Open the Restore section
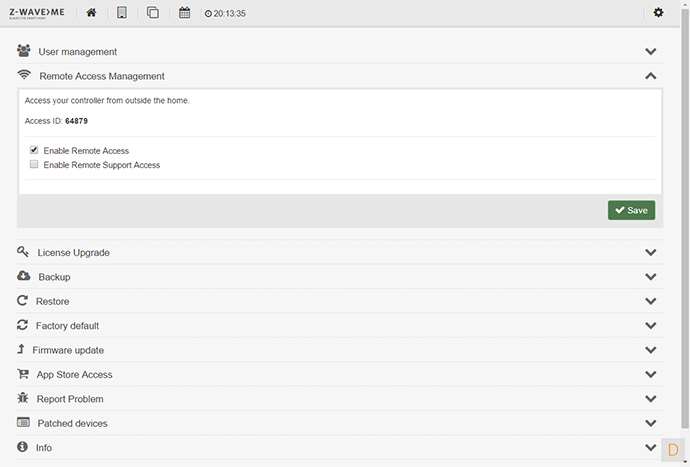The image size is (690, 467). (52, 301)
